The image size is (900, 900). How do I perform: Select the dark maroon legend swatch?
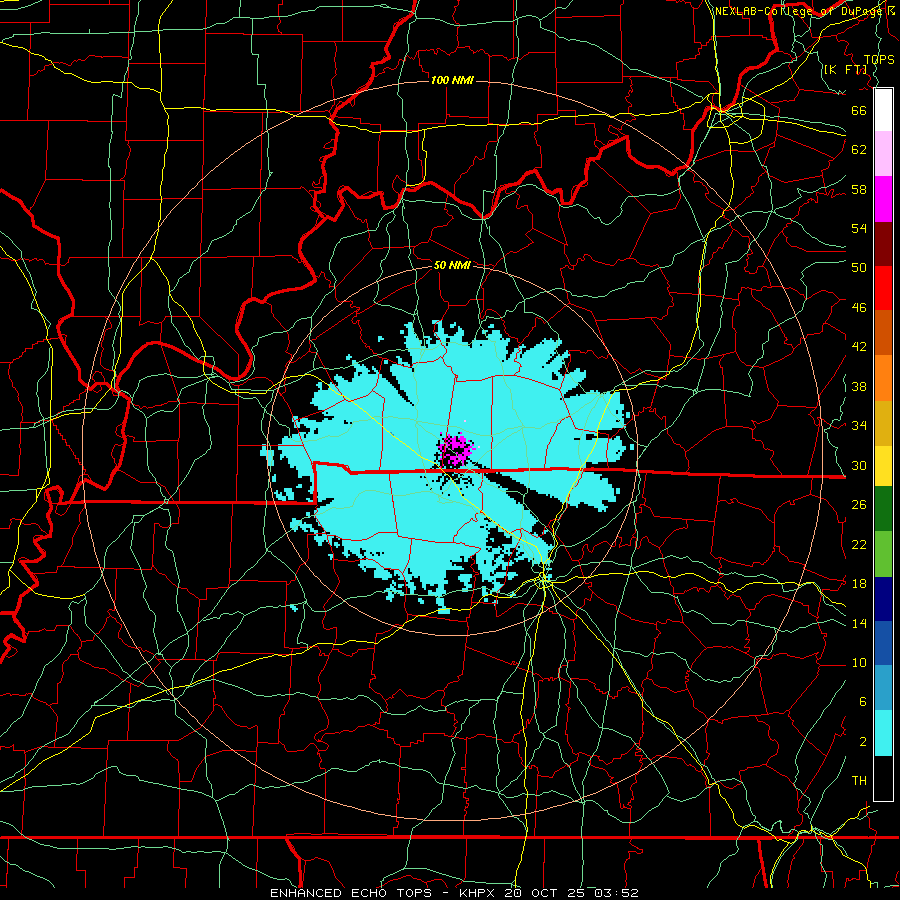(883, 244)
